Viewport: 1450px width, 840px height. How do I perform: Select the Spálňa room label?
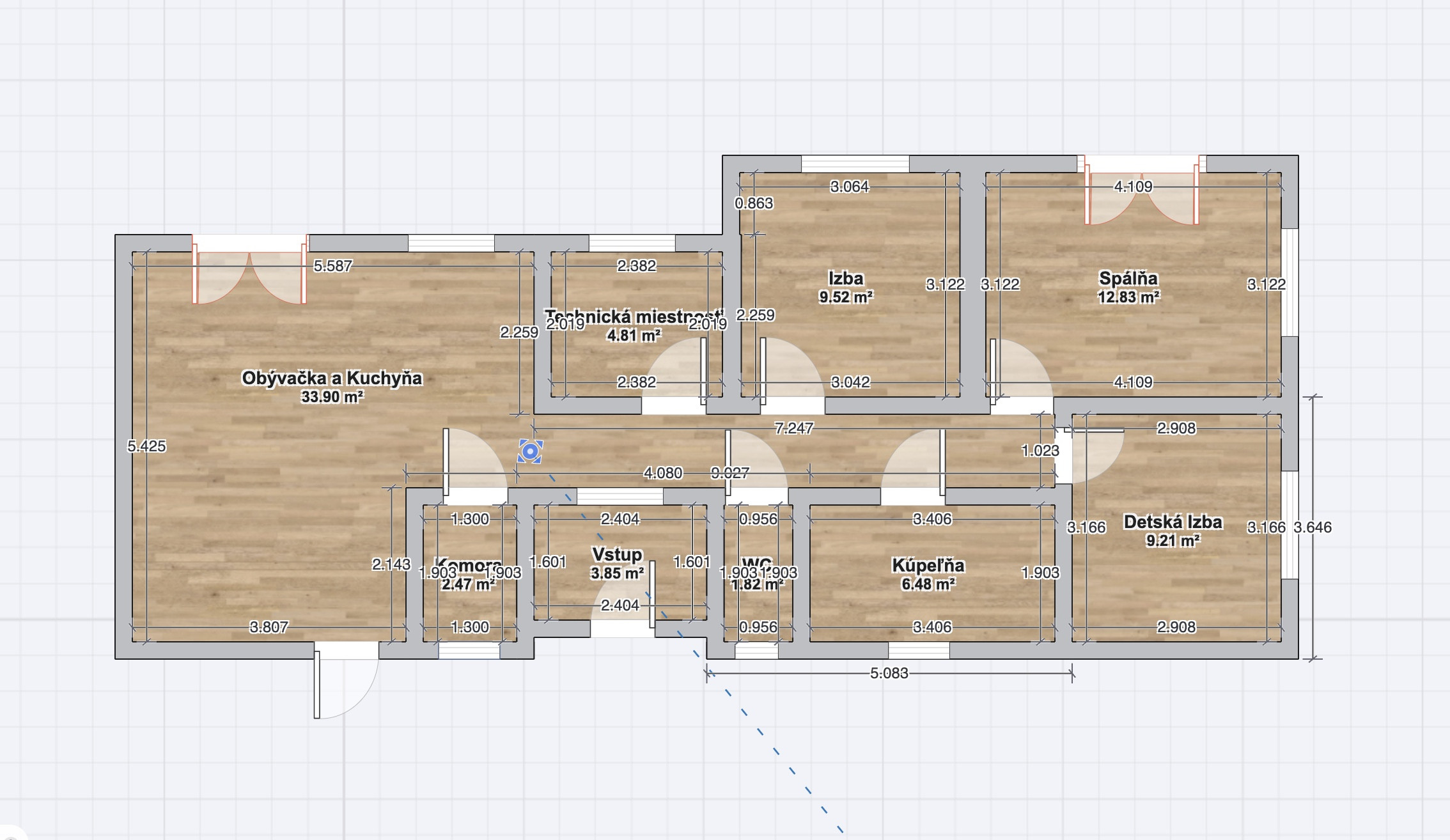[1128, 279]
